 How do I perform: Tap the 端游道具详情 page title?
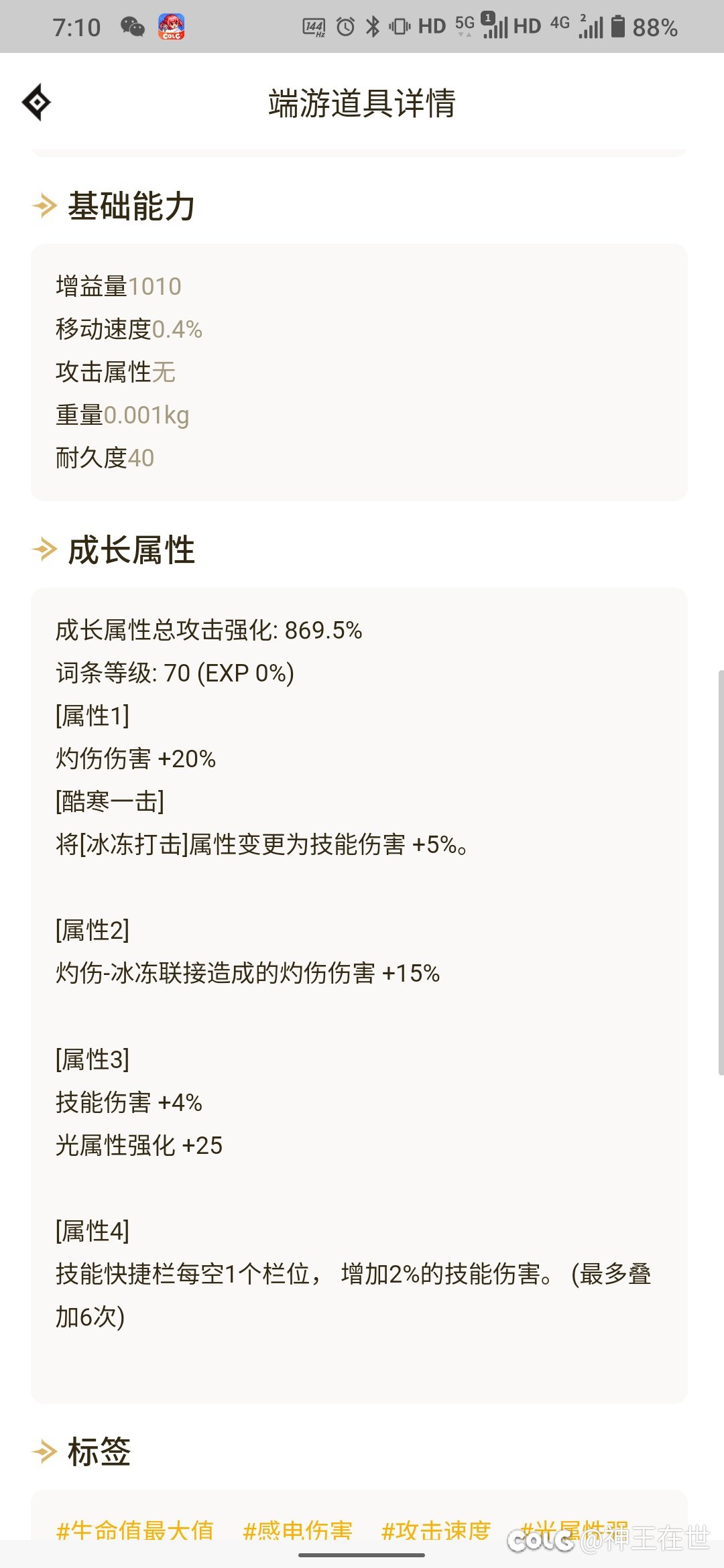pyautogui.click(x=362, y=103)
